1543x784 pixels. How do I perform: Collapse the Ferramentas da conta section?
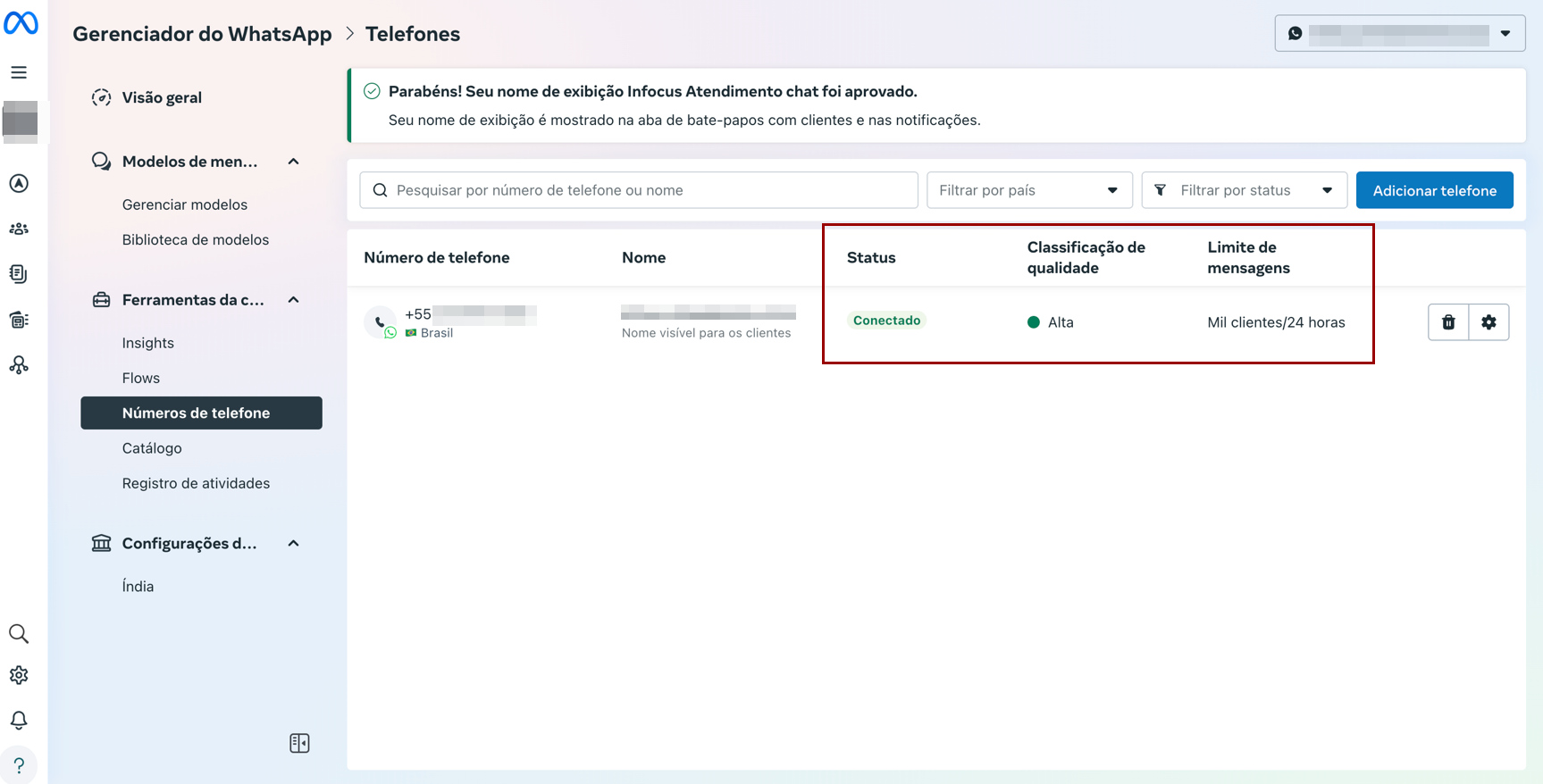293,300
